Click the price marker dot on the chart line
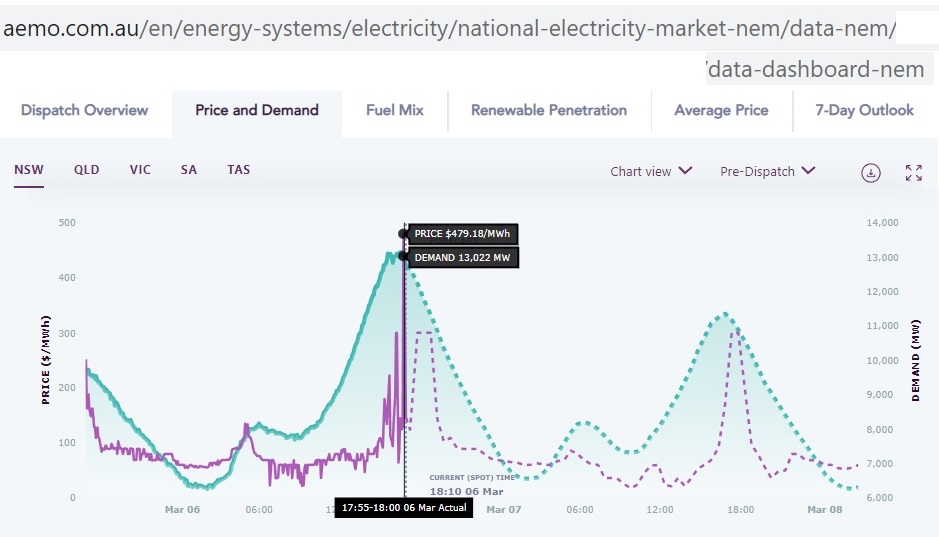The width and height of the screenshot is (939, 537). coord(403,234)
